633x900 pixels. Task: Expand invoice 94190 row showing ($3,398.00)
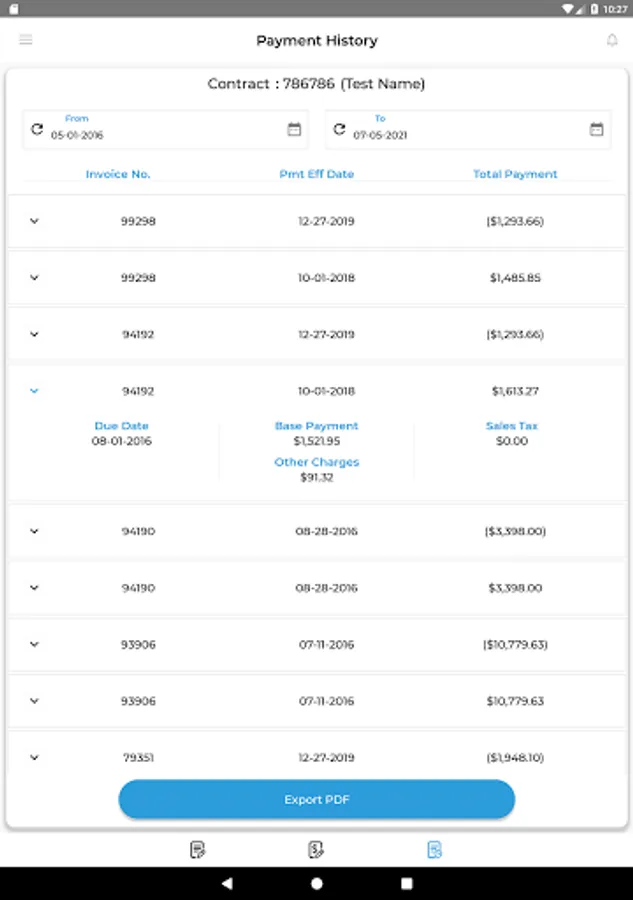[35, 531]
